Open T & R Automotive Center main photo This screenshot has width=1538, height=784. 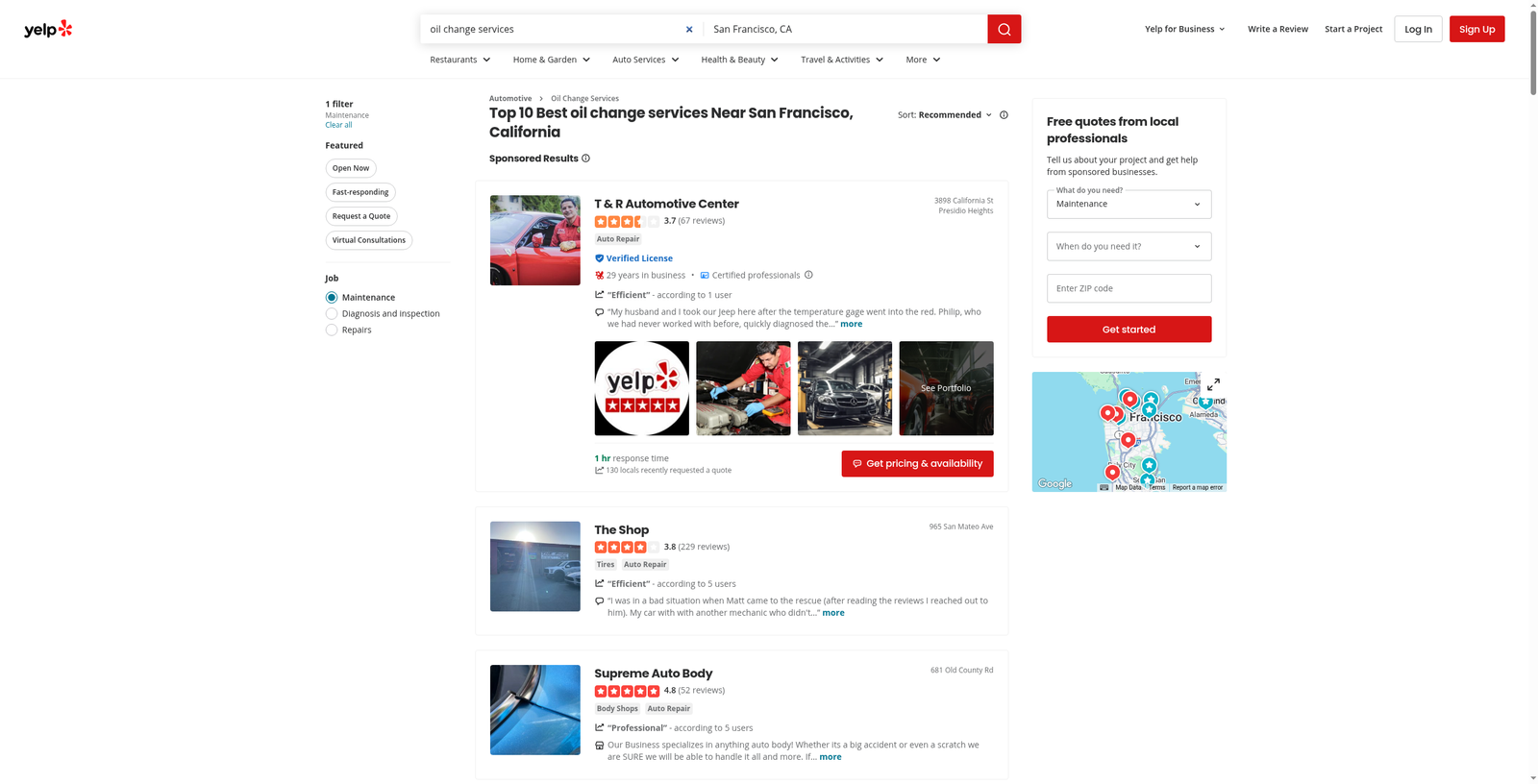[534, 240]
